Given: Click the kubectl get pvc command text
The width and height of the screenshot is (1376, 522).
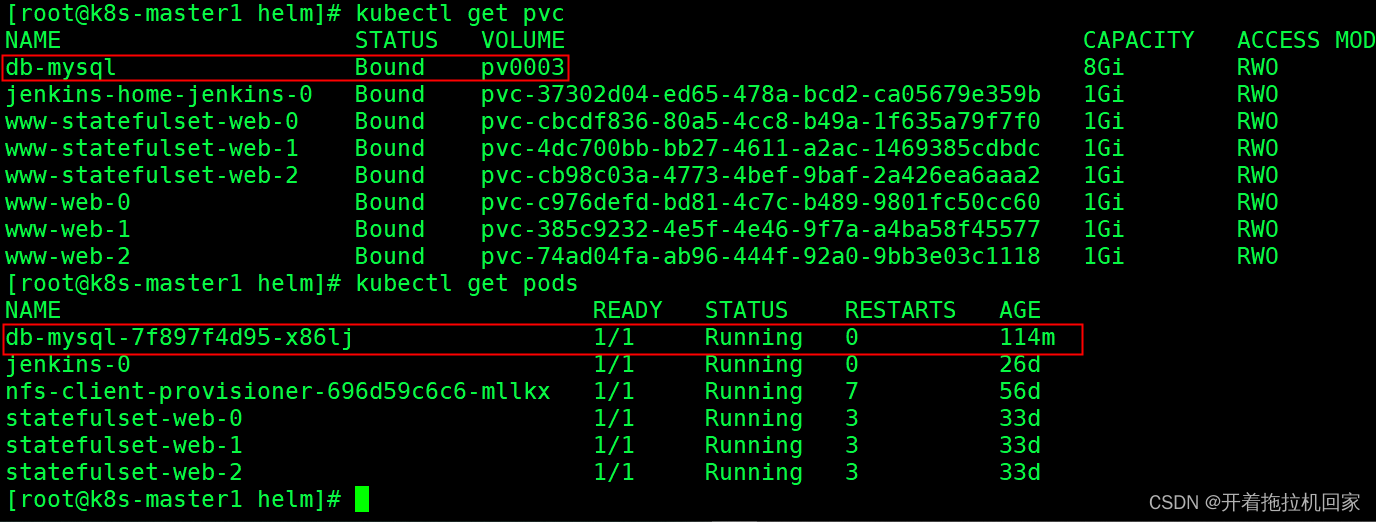Looking at the screenshot, I should 460,14.
